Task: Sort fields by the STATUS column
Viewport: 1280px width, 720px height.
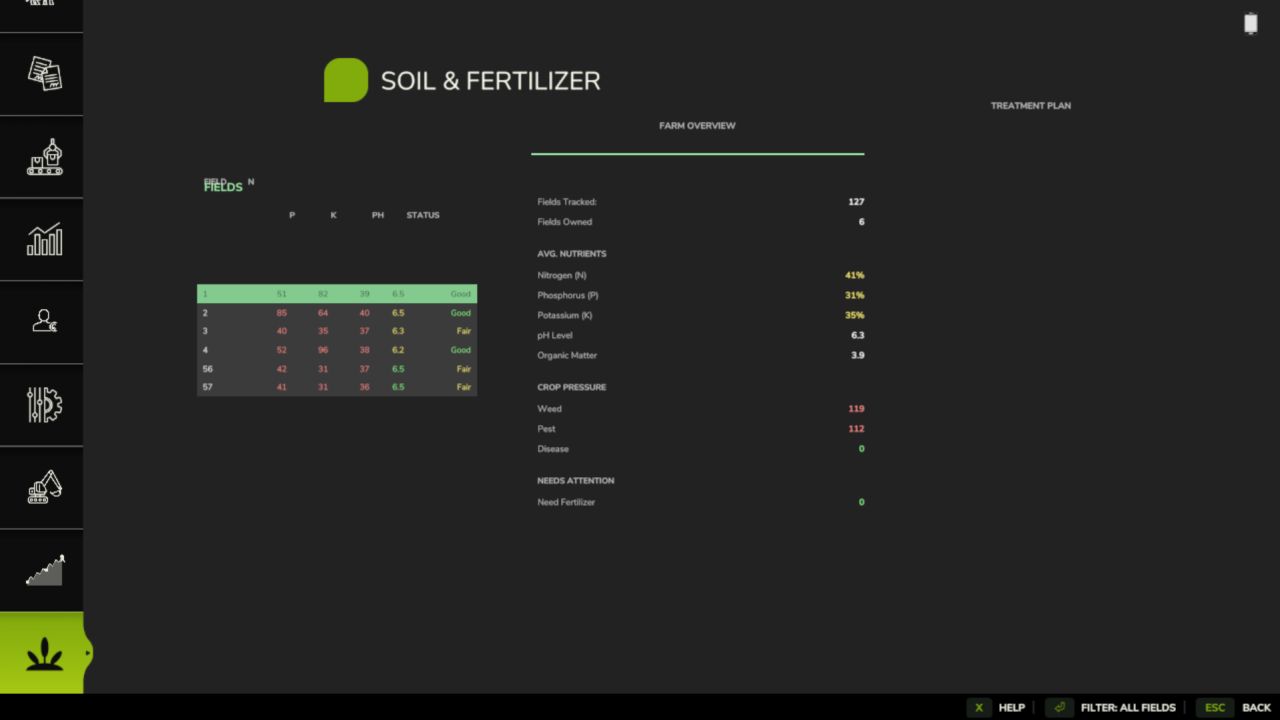Action: coord(422,214)
